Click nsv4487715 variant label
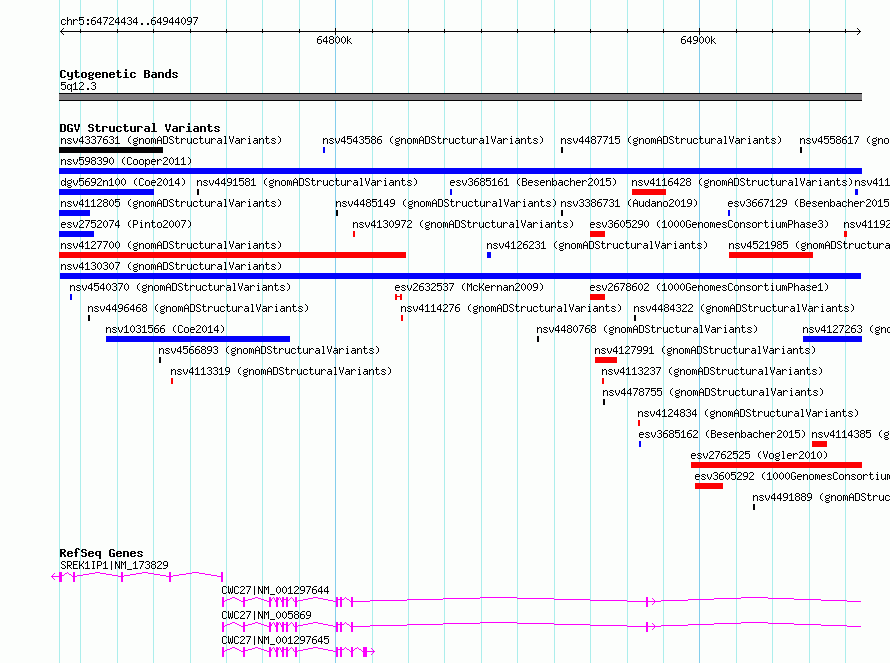890x663 pixels. coord(671,140)
